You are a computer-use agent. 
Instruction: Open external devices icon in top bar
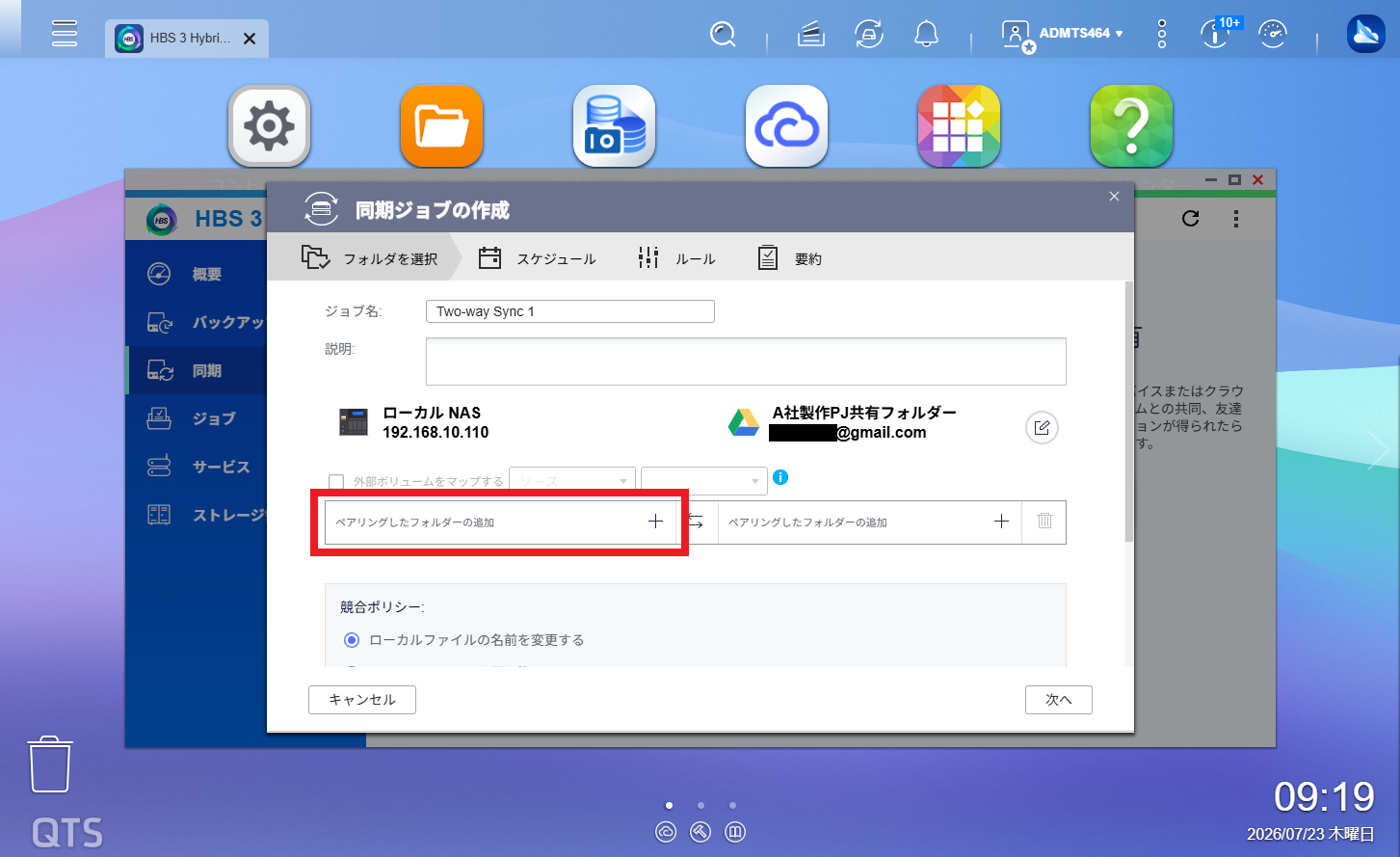[x=869, y=35]
